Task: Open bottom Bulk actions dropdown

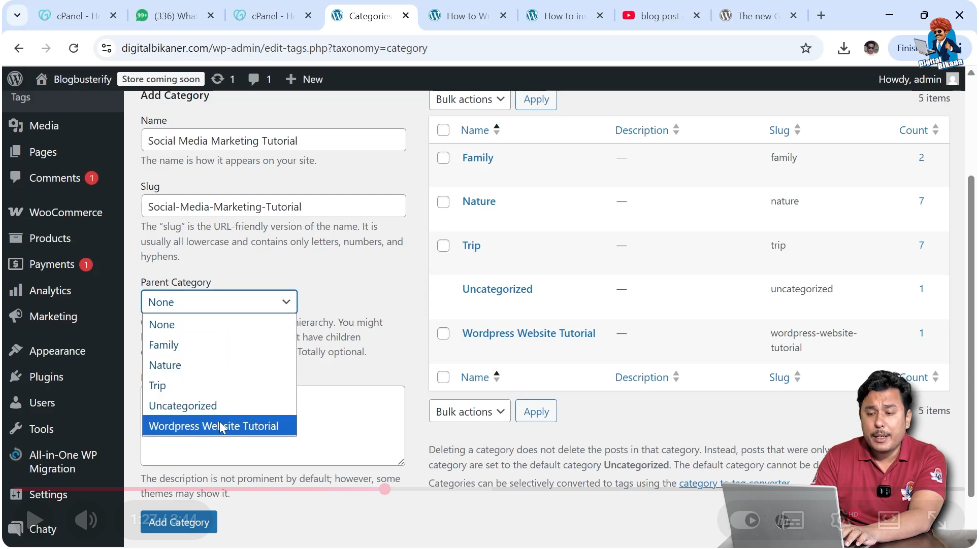Action: pyautogui.click(x=470, y=412)
